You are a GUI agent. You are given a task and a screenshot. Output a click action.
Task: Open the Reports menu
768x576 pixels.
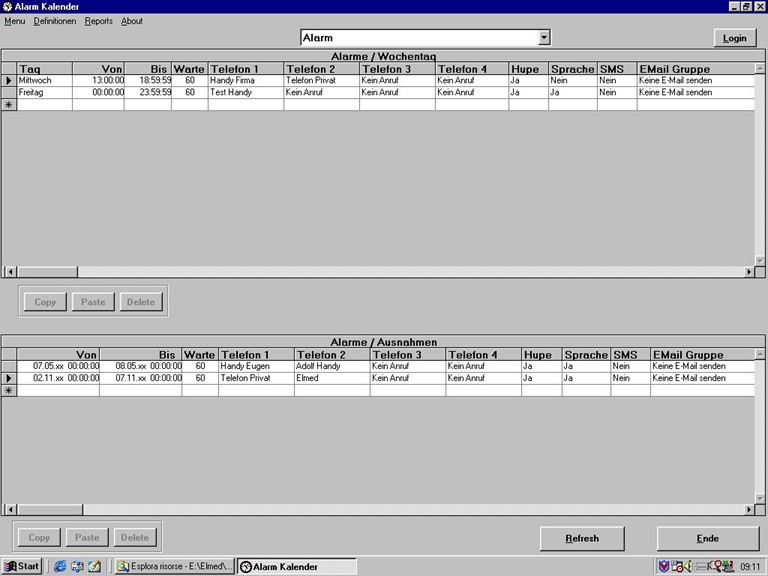99,21
